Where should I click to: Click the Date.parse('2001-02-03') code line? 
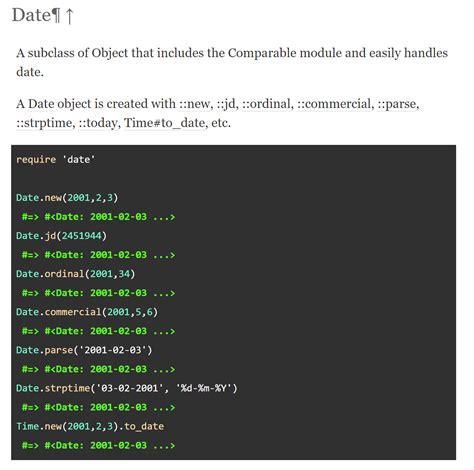point(84,350)
